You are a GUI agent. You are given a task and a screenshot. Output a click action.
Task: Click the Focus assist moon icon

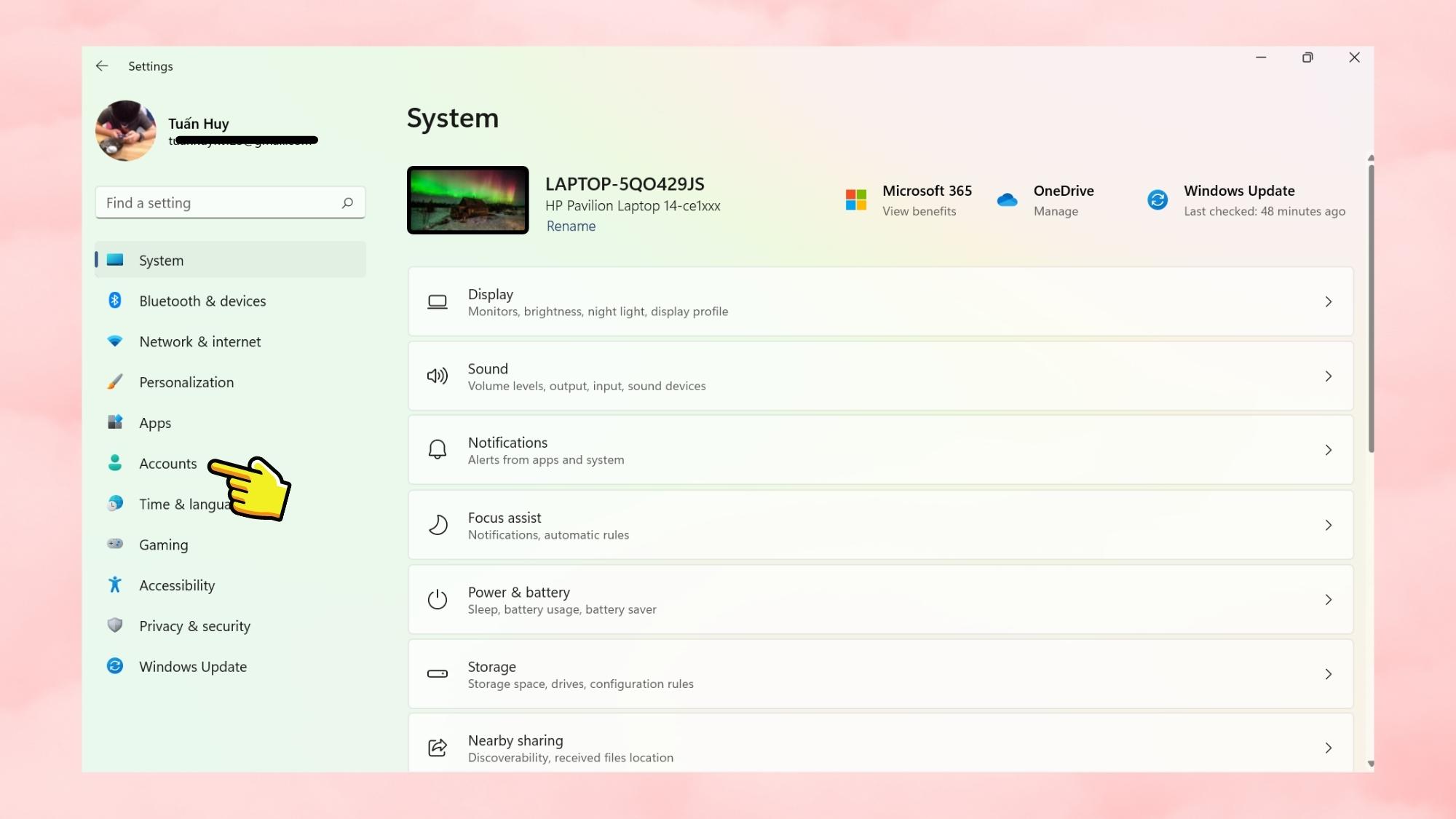click(438, 525)
